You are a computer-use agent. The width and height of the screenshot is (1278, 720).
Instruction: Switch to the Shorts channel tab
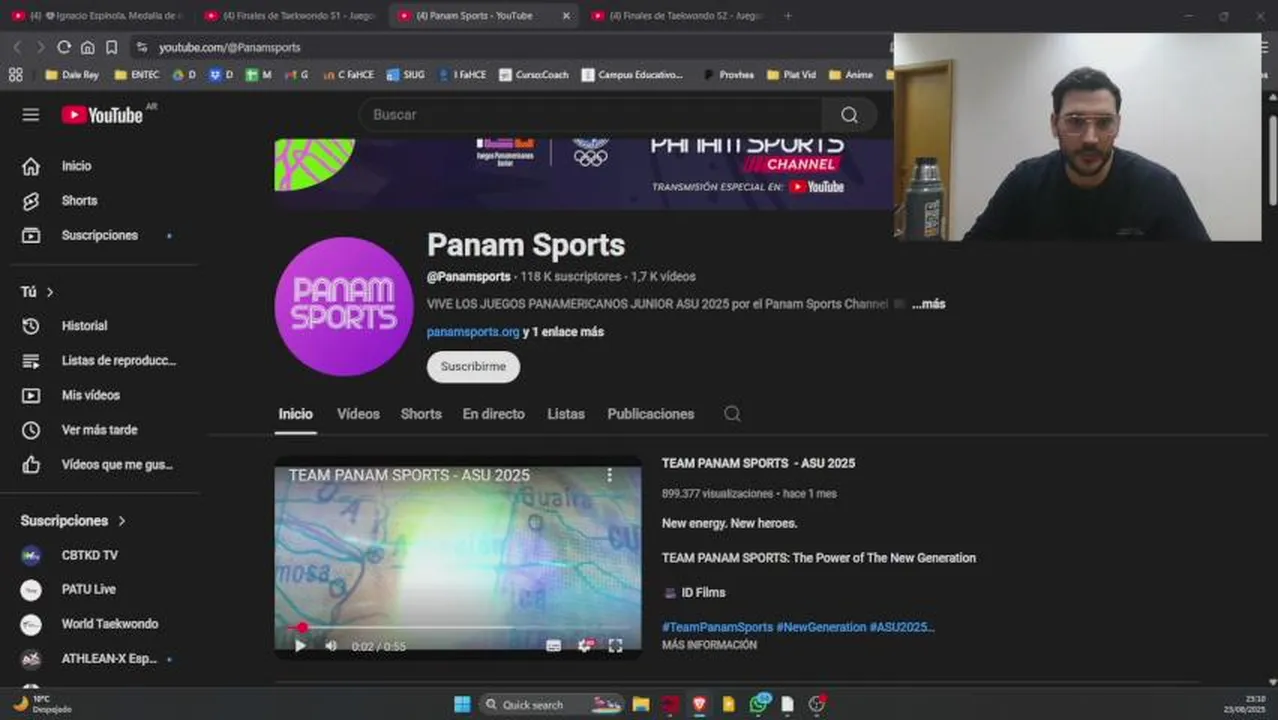(x=421, y=414)
